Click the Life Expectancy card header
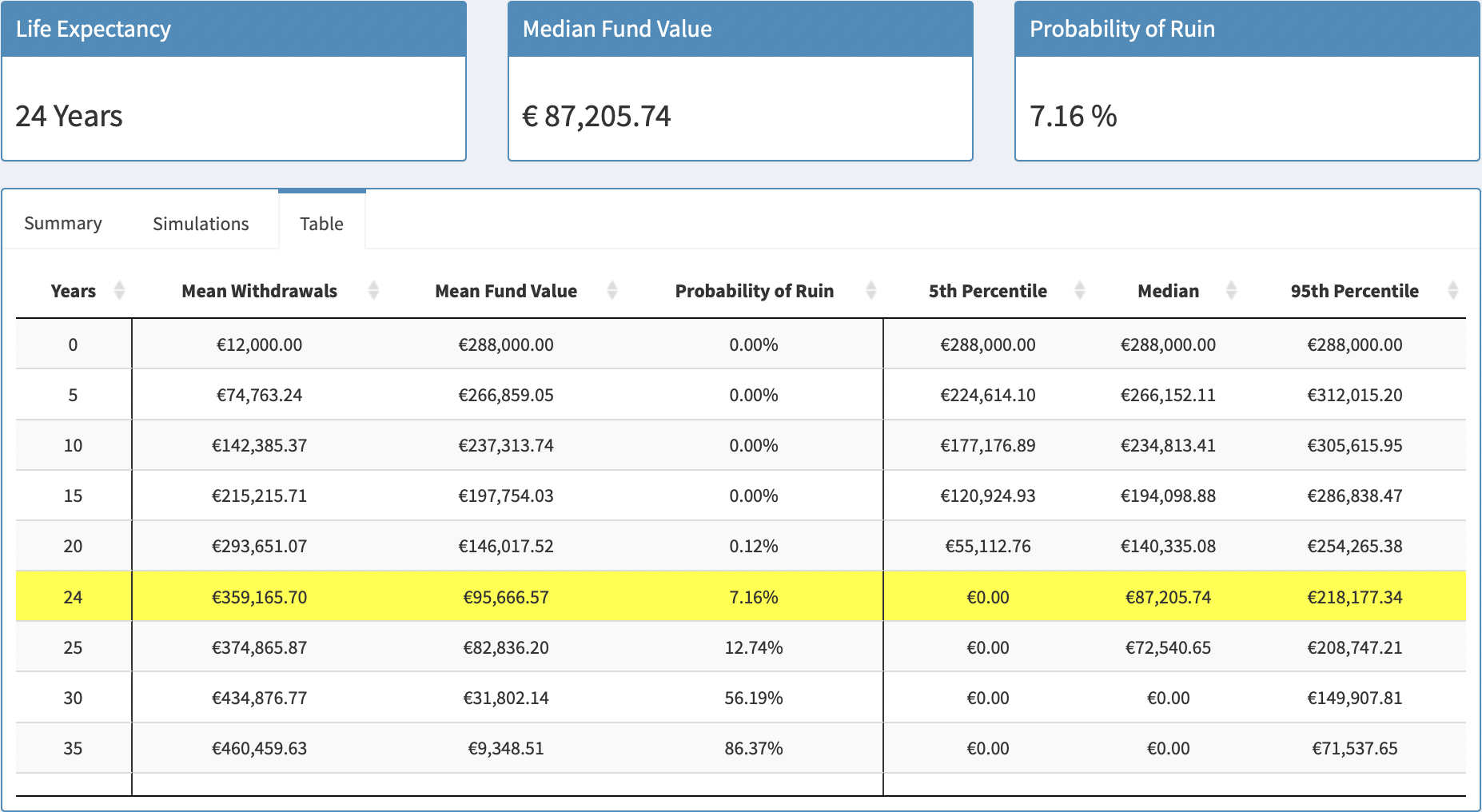1482x812 pixels. (233, 29)
